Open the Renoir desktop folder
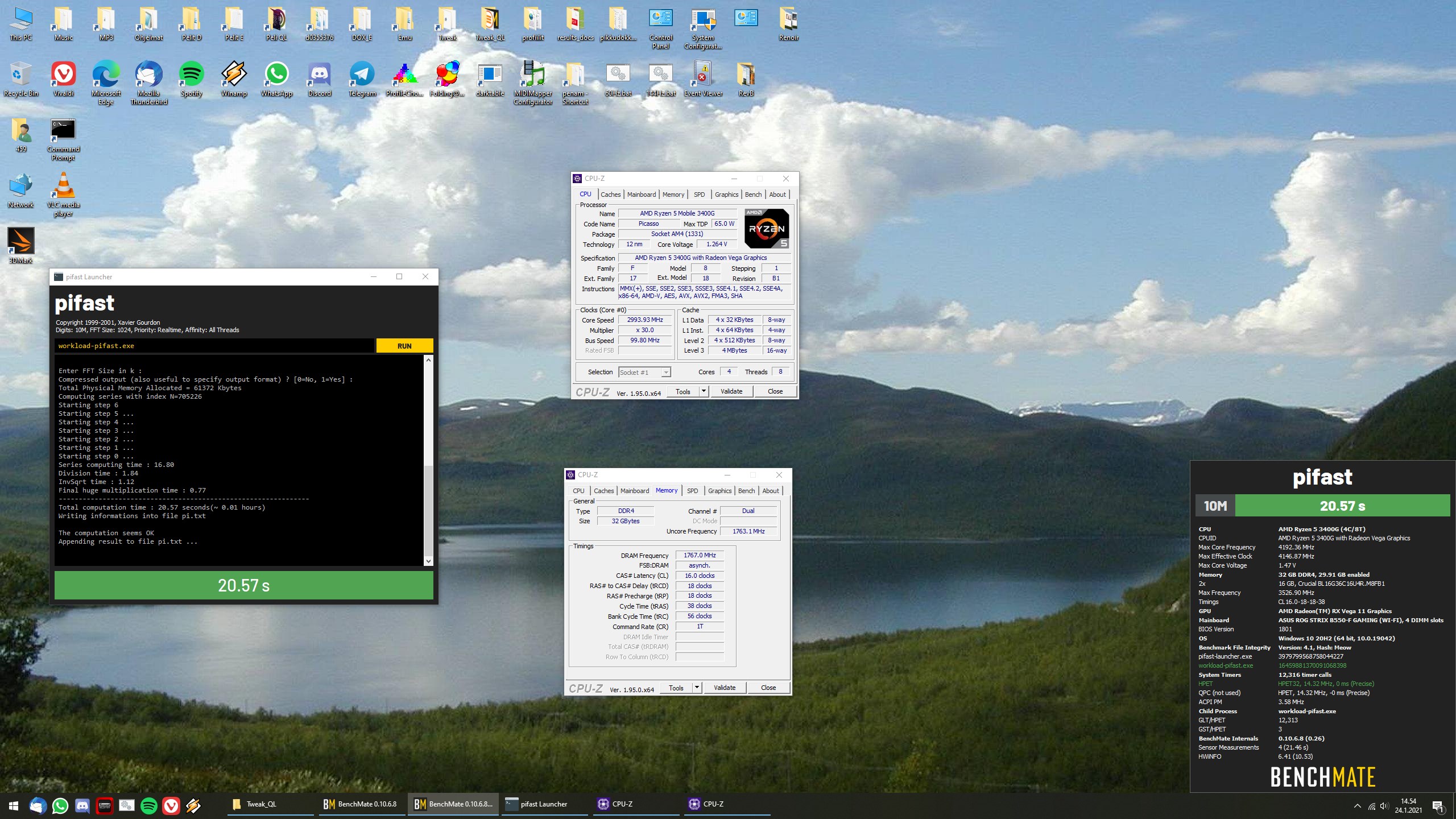 point(788,23)
